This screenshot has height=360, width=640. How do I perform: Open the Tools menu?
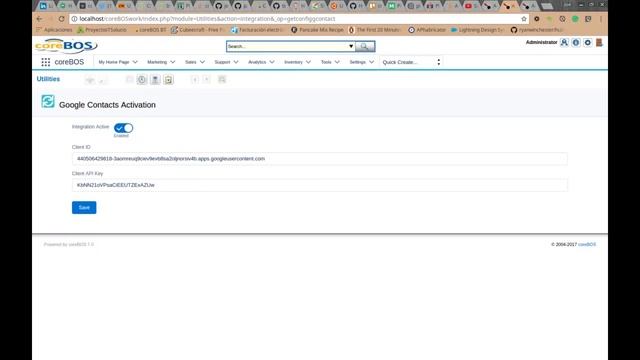pos(330,62)
